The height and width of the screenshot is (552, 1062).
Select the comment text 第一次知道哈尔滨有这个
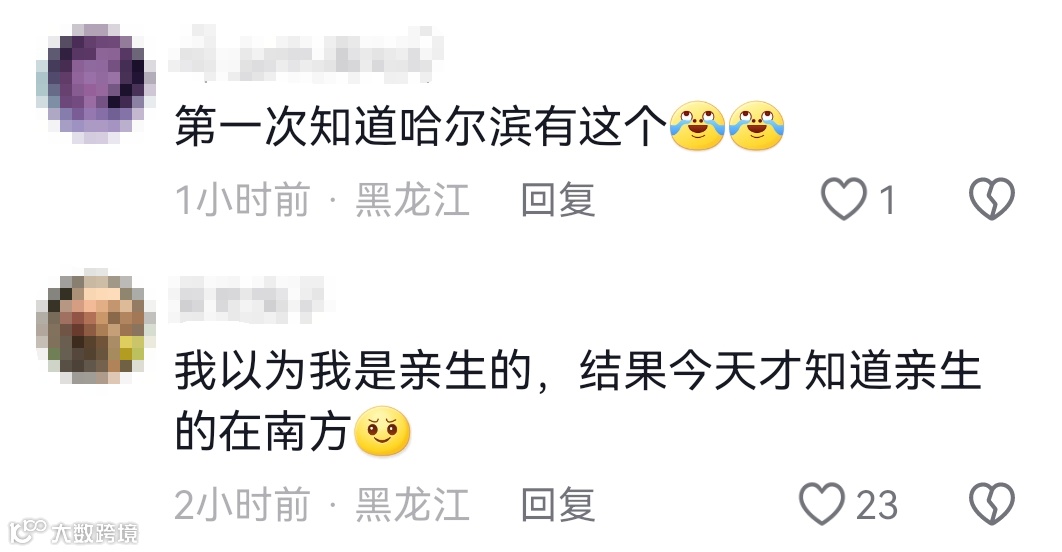point(421,127)
